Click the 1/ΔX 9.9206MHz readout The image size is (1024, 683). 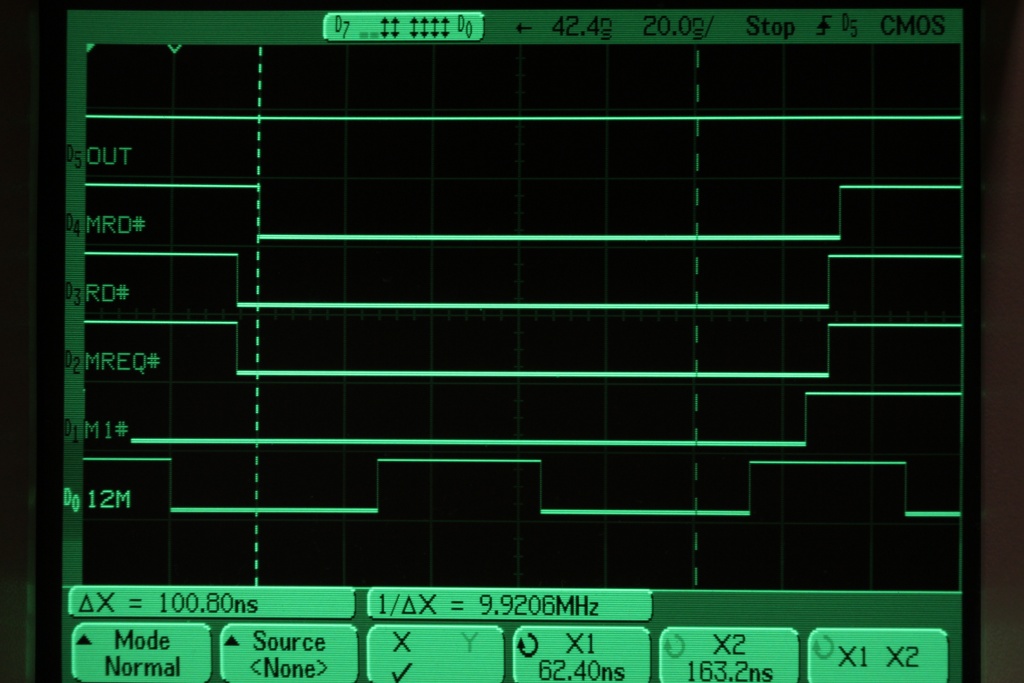510,605
